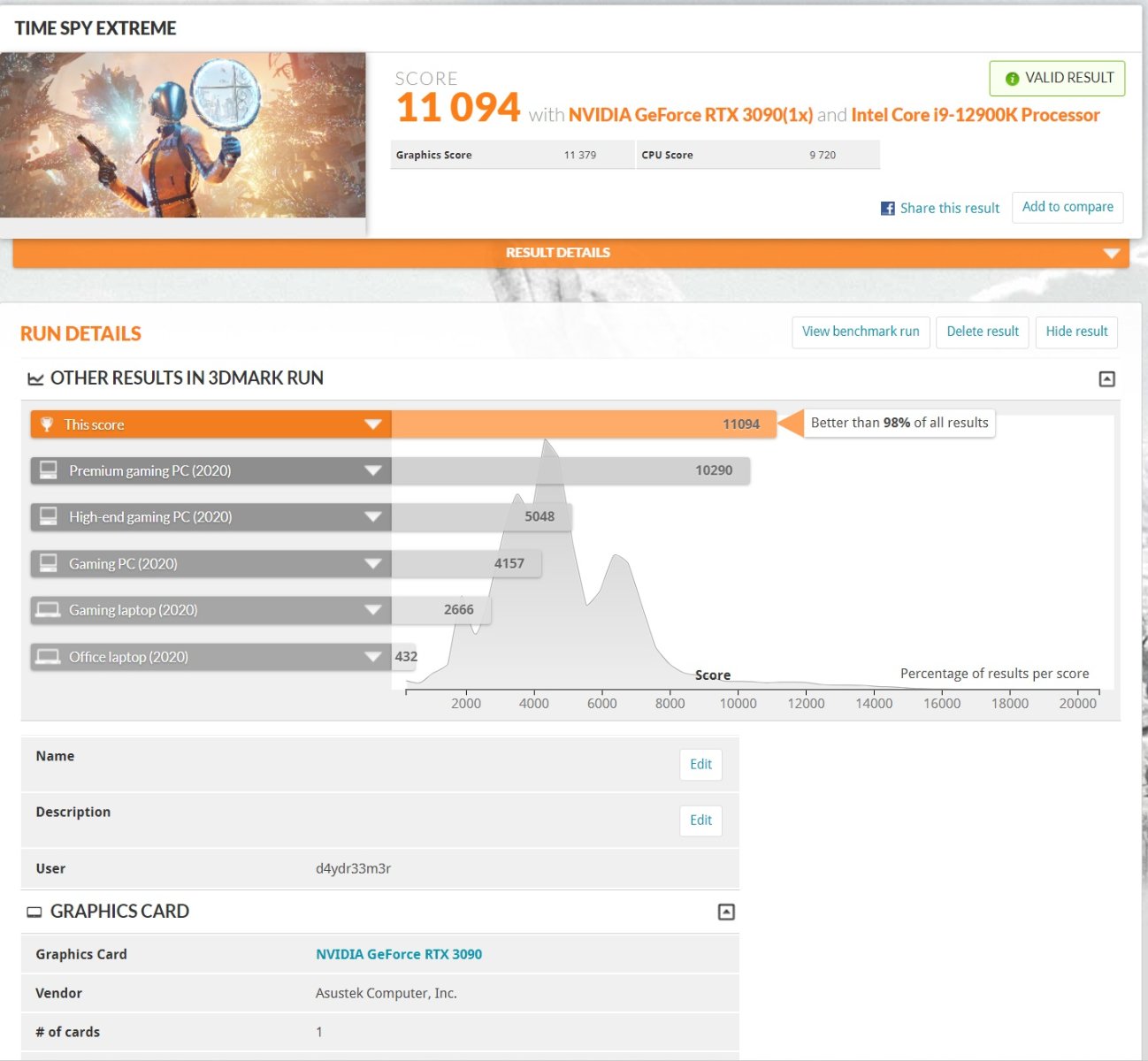The image size is (1148, 1061).
Task: Open the Gaming laptop (2020) dropdown arrow
Action: coord(373,610)
